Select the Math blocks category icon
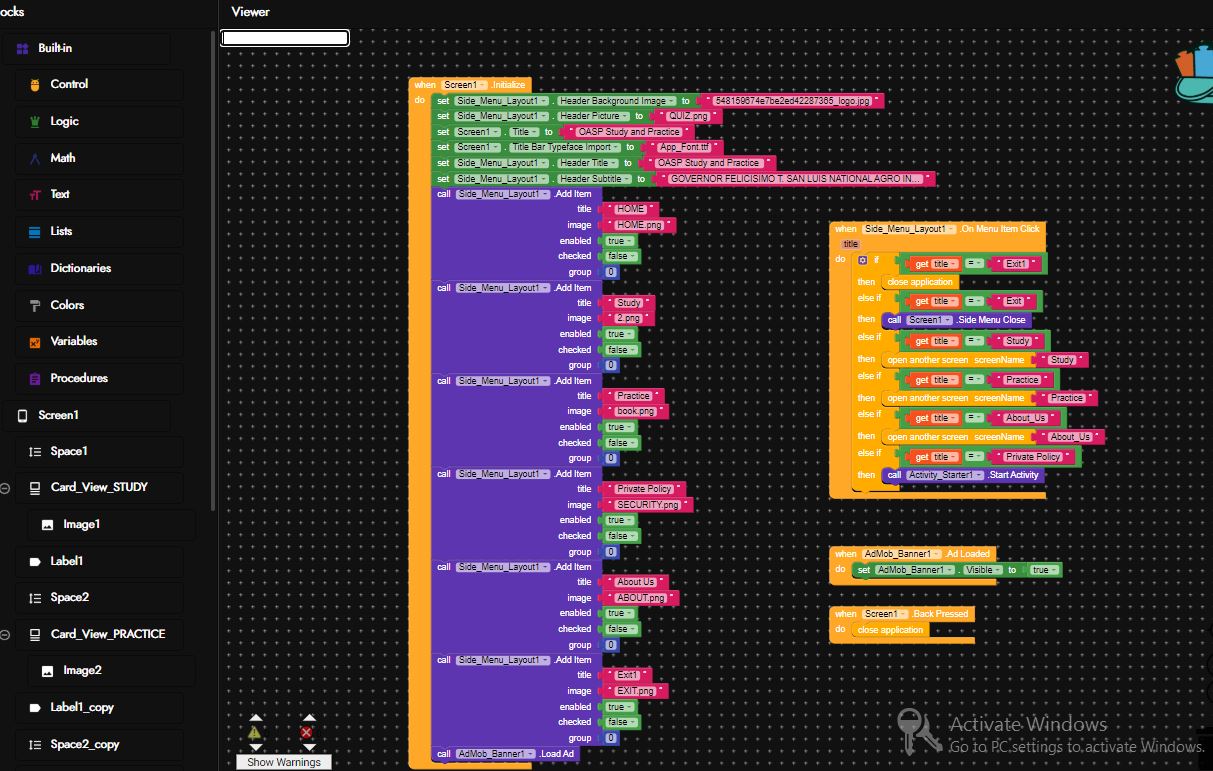Viewport: 1213px width, 771px height. coord(35,158)
